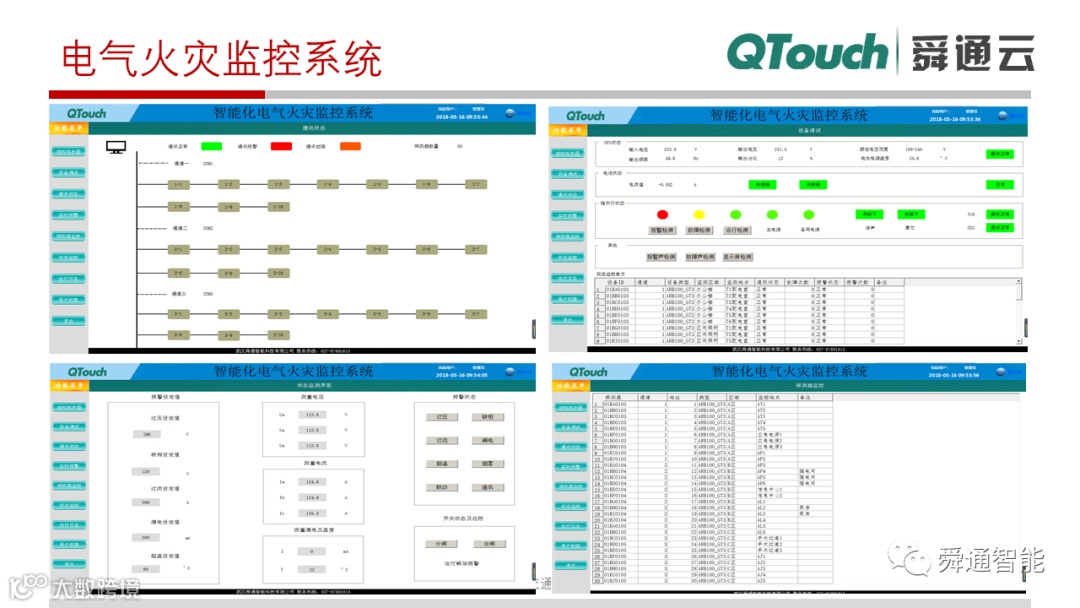This screenshot has height=608, width=1080.
Task: Click the monitor icon on the 通讯状态 screen
Action: pos(116,147)
